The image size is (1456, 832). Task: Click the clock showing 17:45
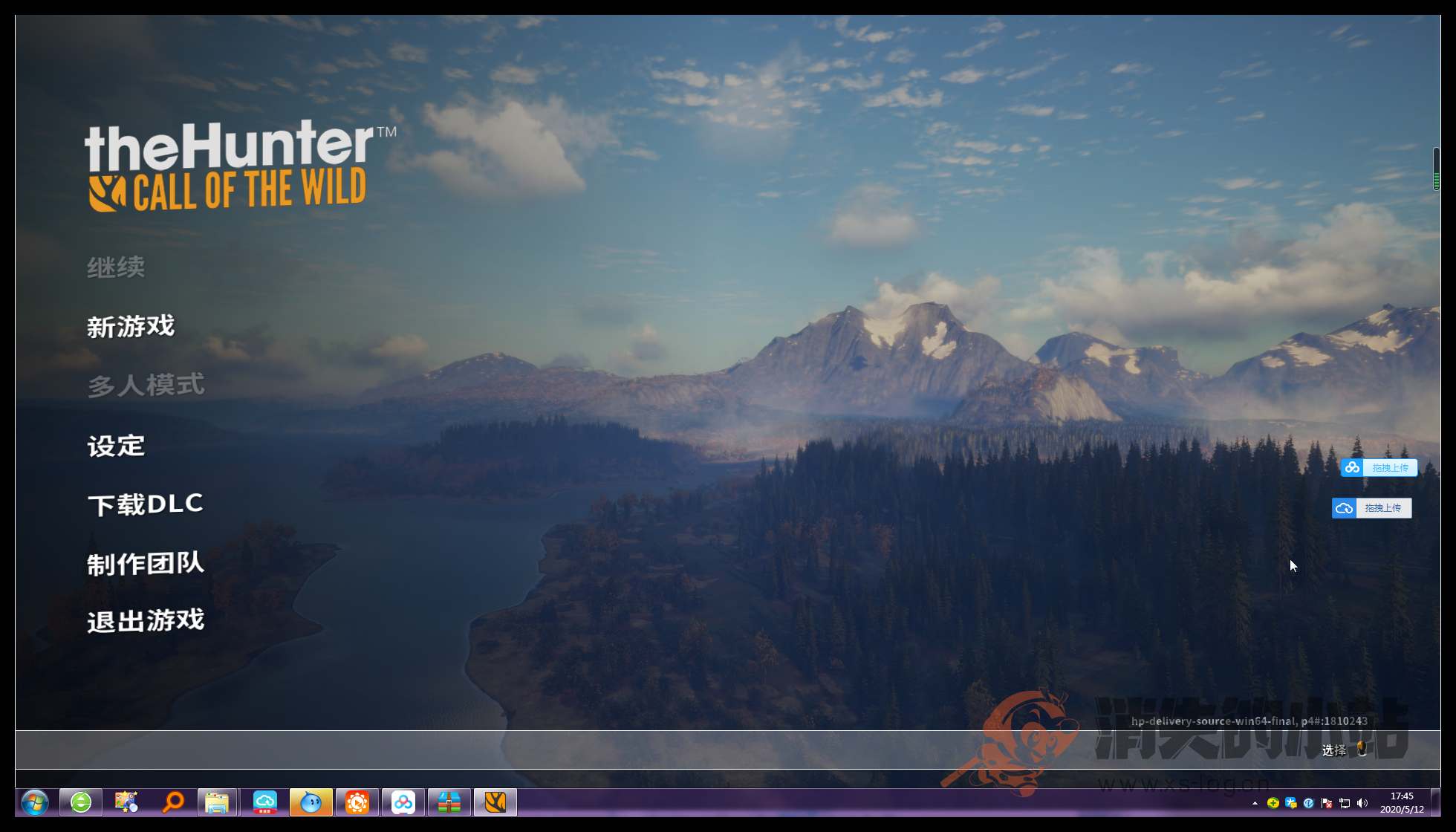coord(1402,802)
